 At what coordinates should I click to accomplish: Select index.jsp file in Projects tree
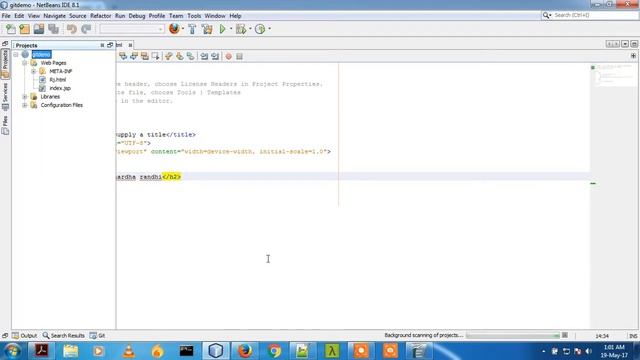60,88
